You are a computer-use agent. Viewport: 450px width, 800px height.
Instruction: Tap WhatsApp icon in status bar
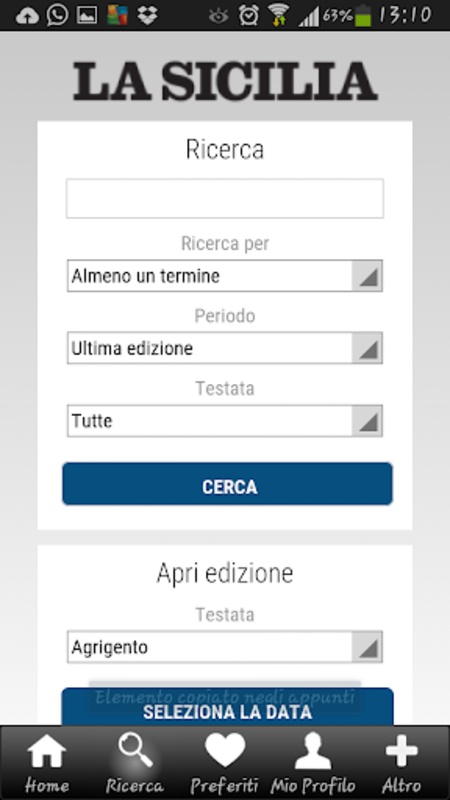point(57,15)
